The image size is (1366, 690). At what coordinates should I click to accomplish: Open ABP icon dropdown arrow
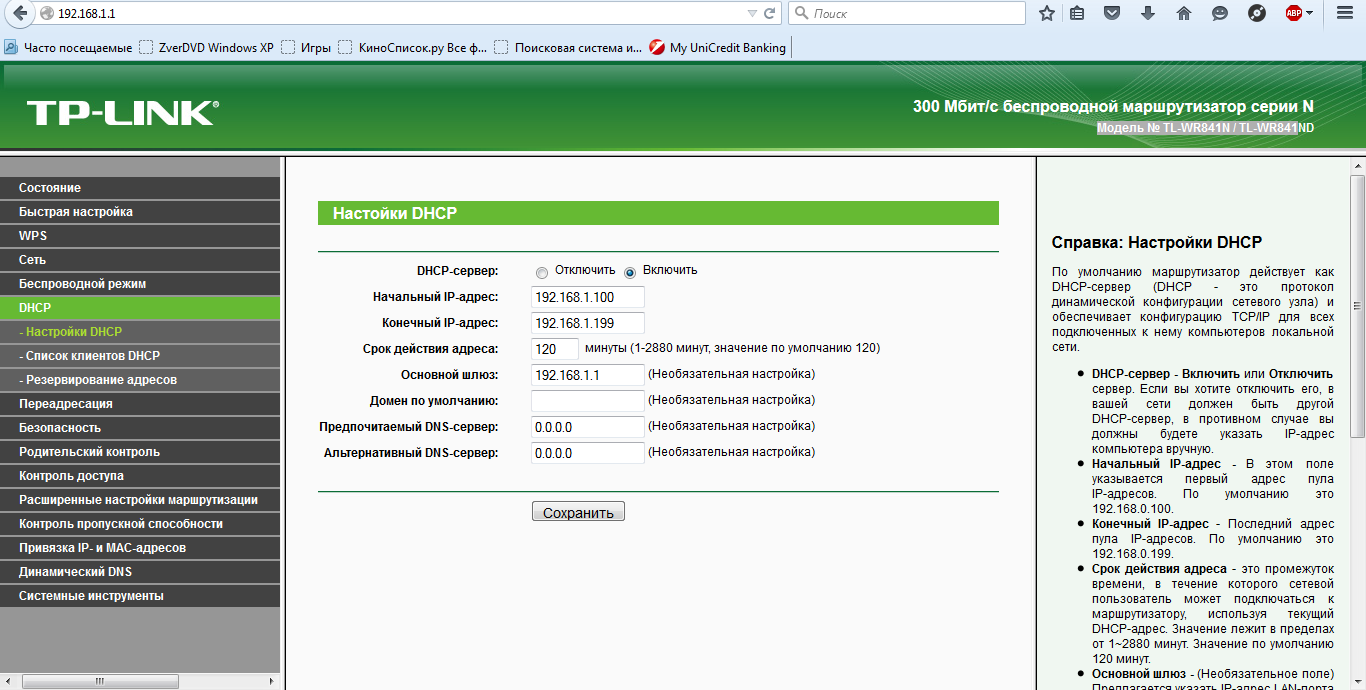pyautogui.click(x=1309, y=13)
